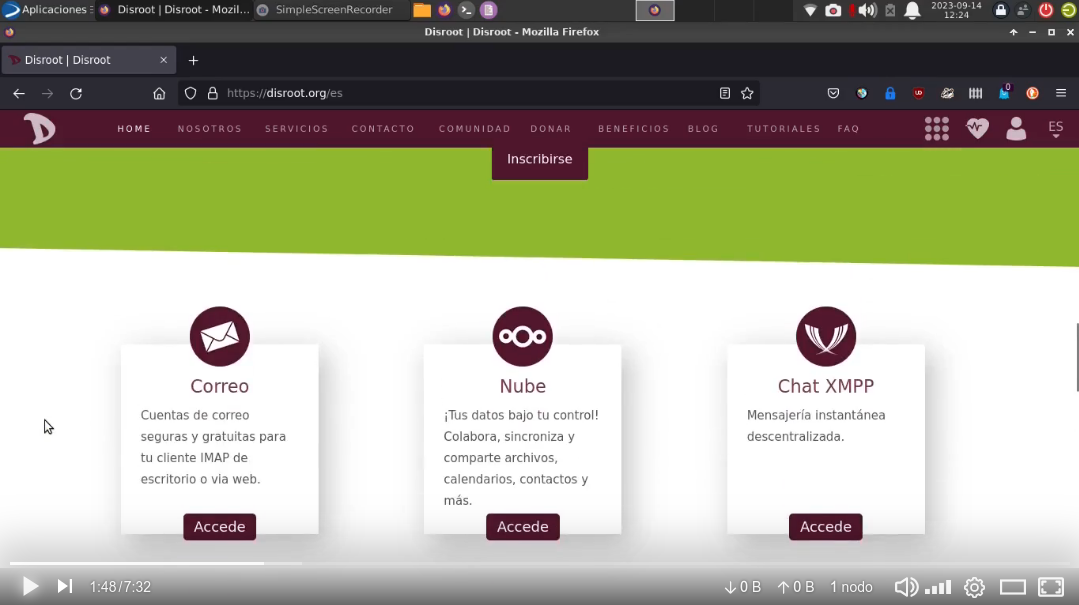1079x605 pixels.
Task: Click the red power button in panel
Action: [1045, 10]
